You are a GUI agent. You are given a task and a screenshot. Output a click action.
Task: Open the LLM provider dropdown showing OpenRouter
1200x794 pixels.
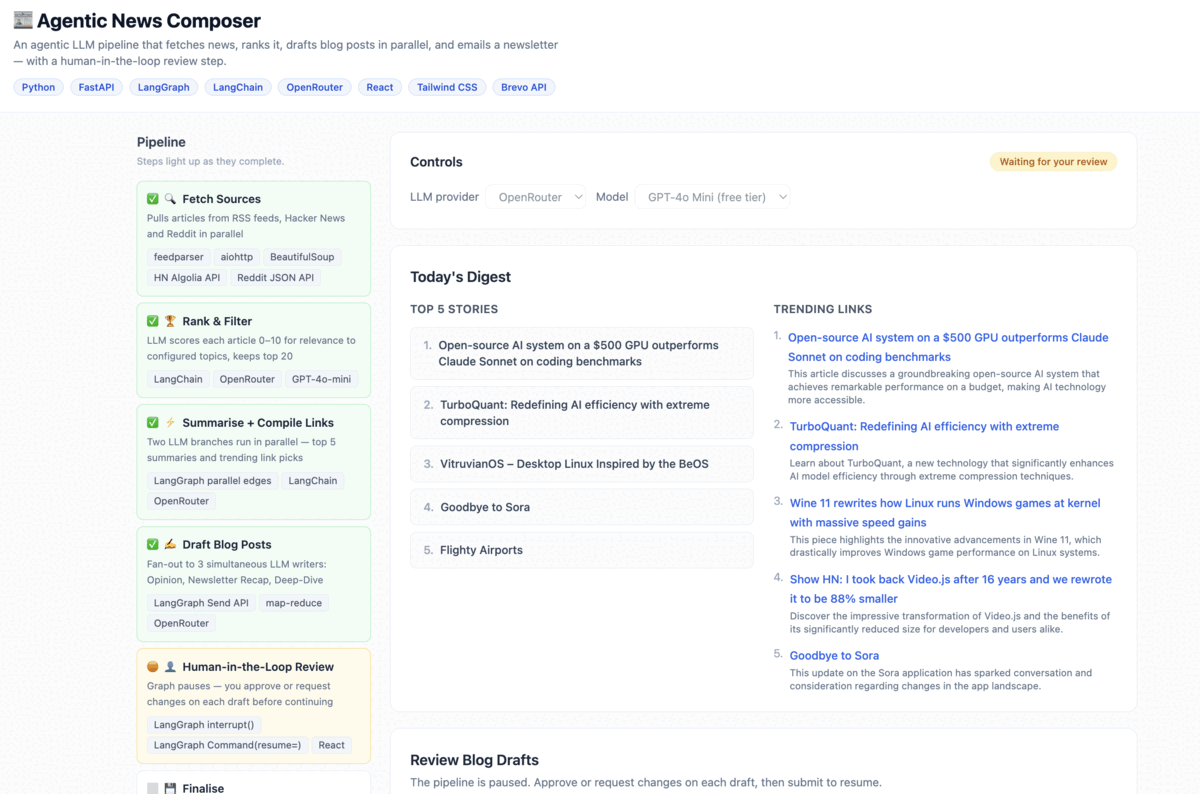(538, 197)
